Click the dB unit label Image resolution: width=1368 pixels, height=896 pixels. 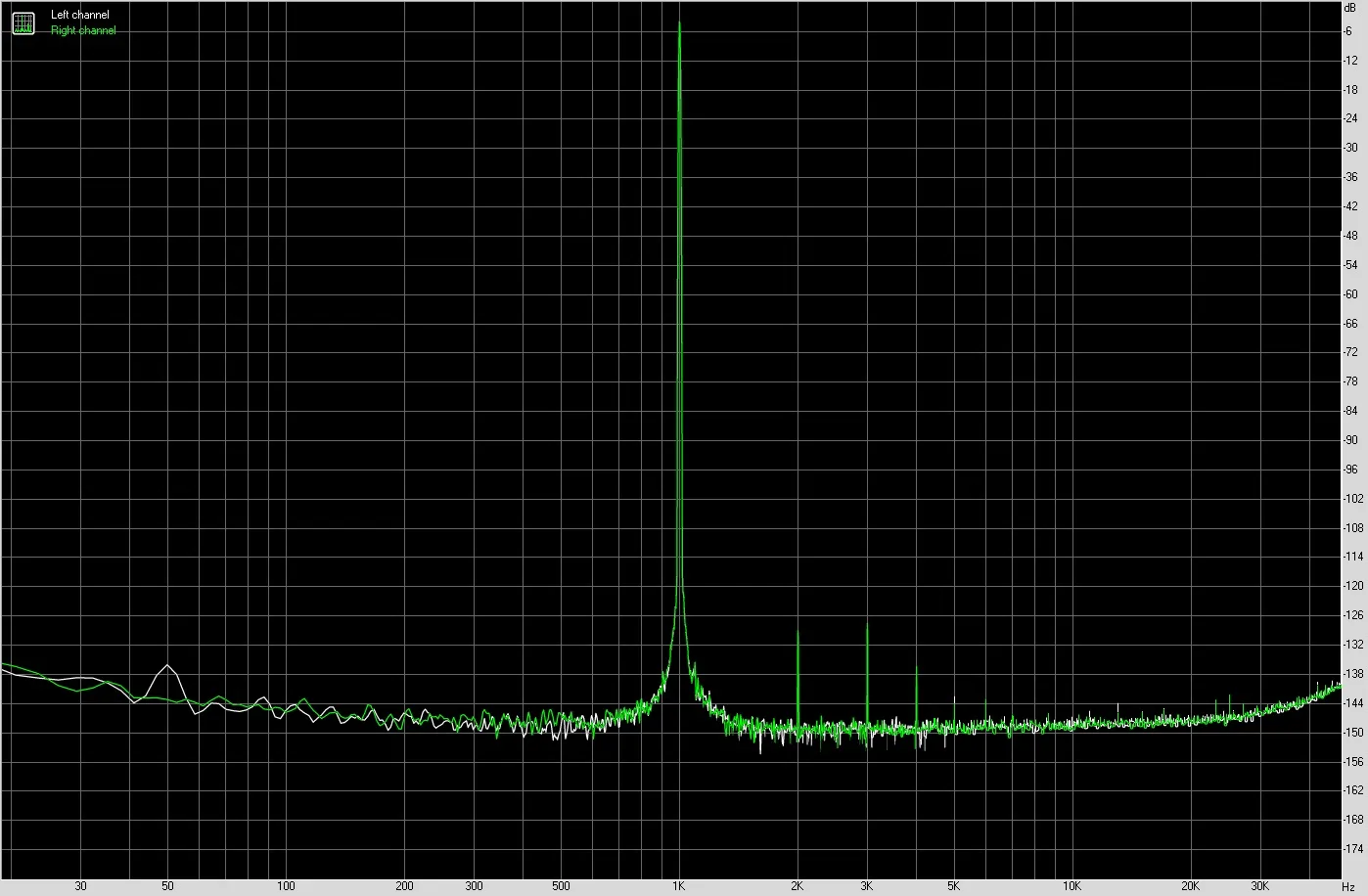pos(1351,6)
